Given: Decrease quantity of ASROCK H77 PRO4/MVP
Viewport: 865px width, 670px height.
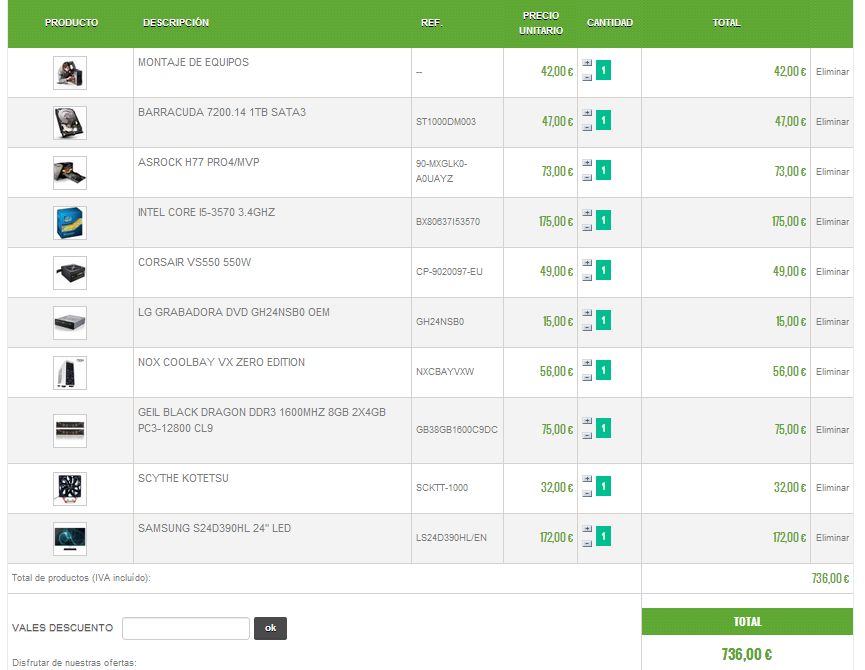Looking at the screenshot, I should (587, 178).
